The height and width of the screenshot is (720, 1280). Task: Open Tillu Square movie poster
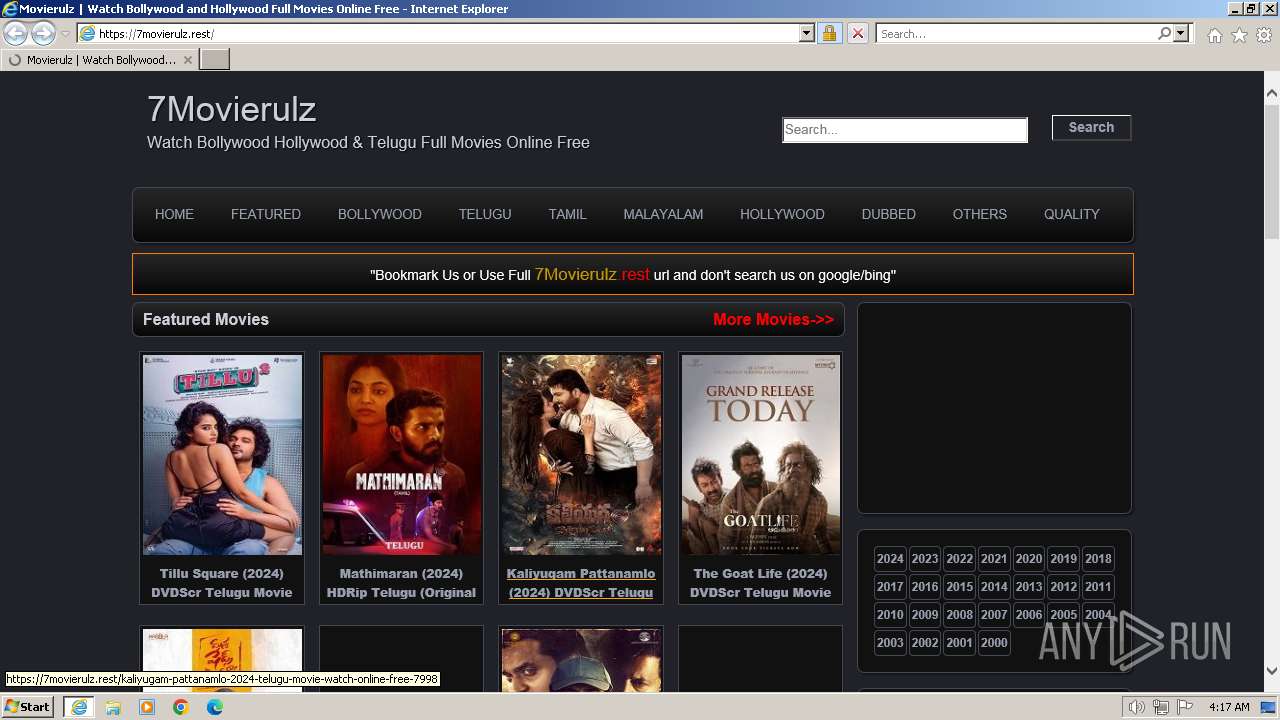(x=222, y=455)
